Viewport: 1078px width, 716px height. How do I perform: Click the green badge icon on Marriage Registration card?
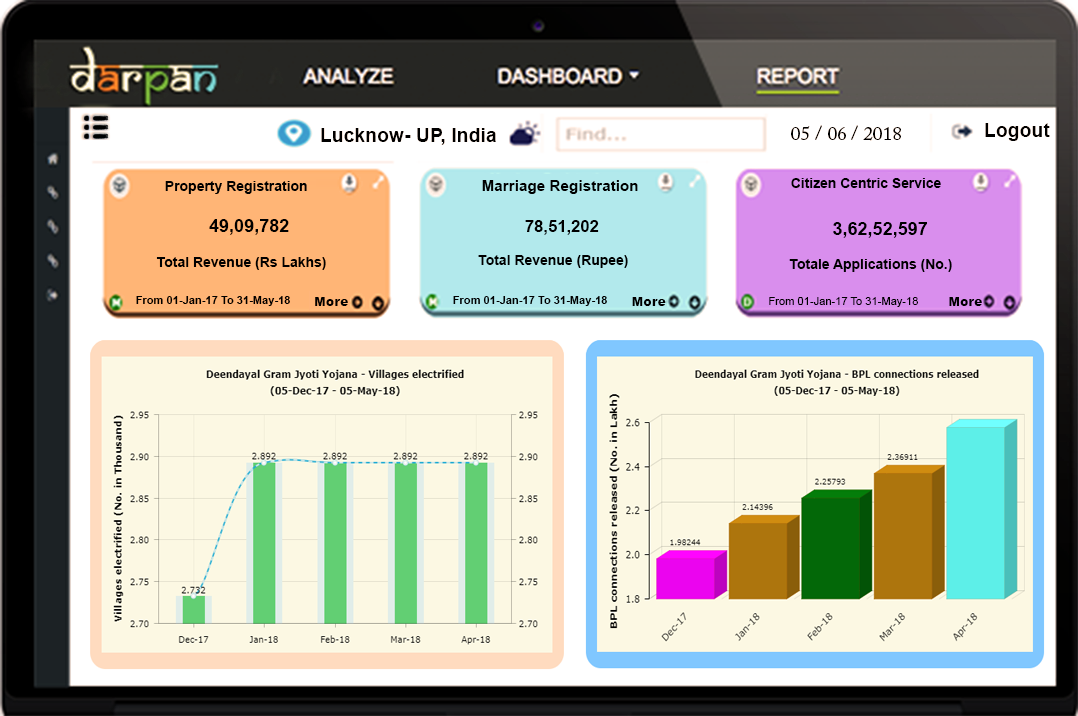(433, 301)
